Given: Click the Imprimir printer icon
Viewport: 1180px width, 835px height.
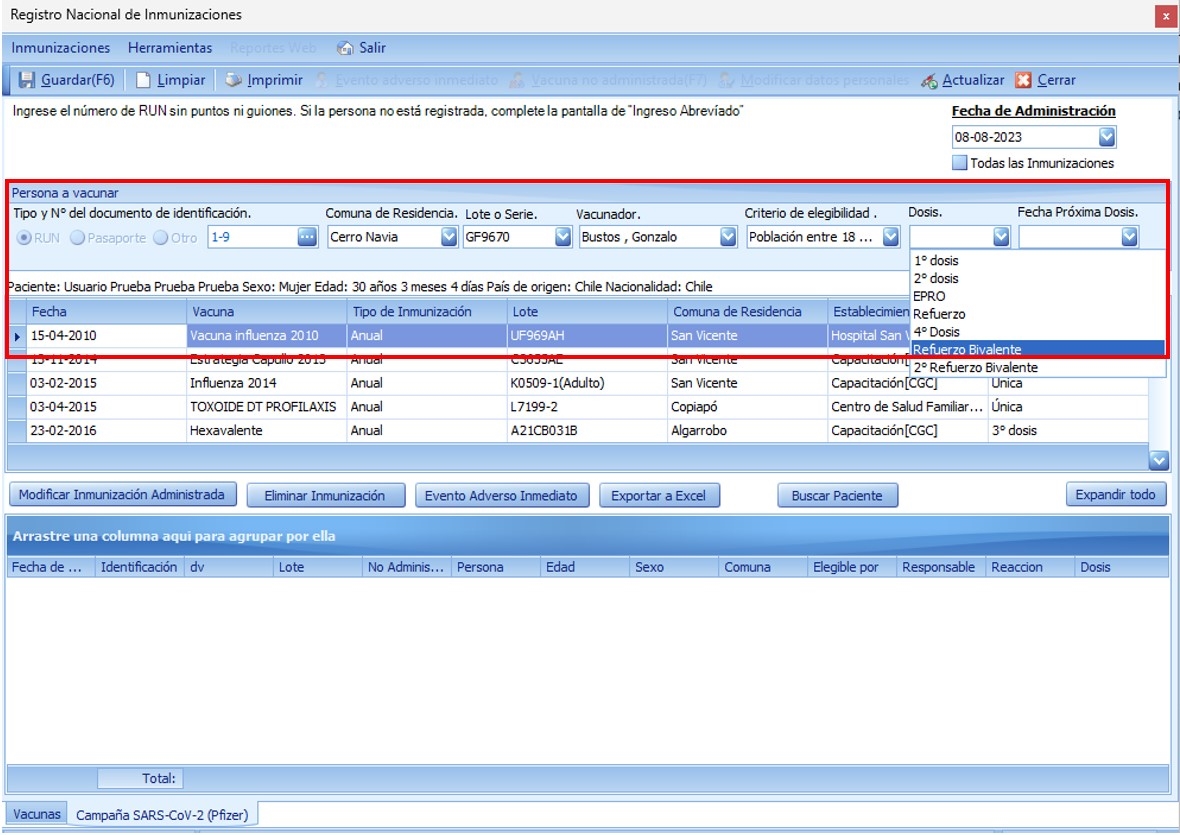Looking at the screenshot, I should (x=234, y=80).
